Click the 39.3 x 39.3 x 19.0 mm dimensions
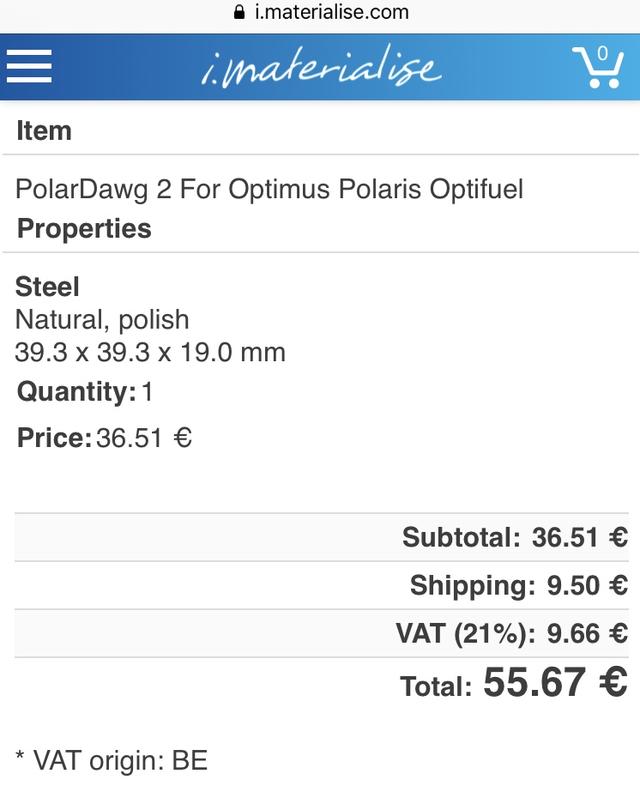Image resolution: width=640 pixels, height=786 pixels. (x=150, y=352)
